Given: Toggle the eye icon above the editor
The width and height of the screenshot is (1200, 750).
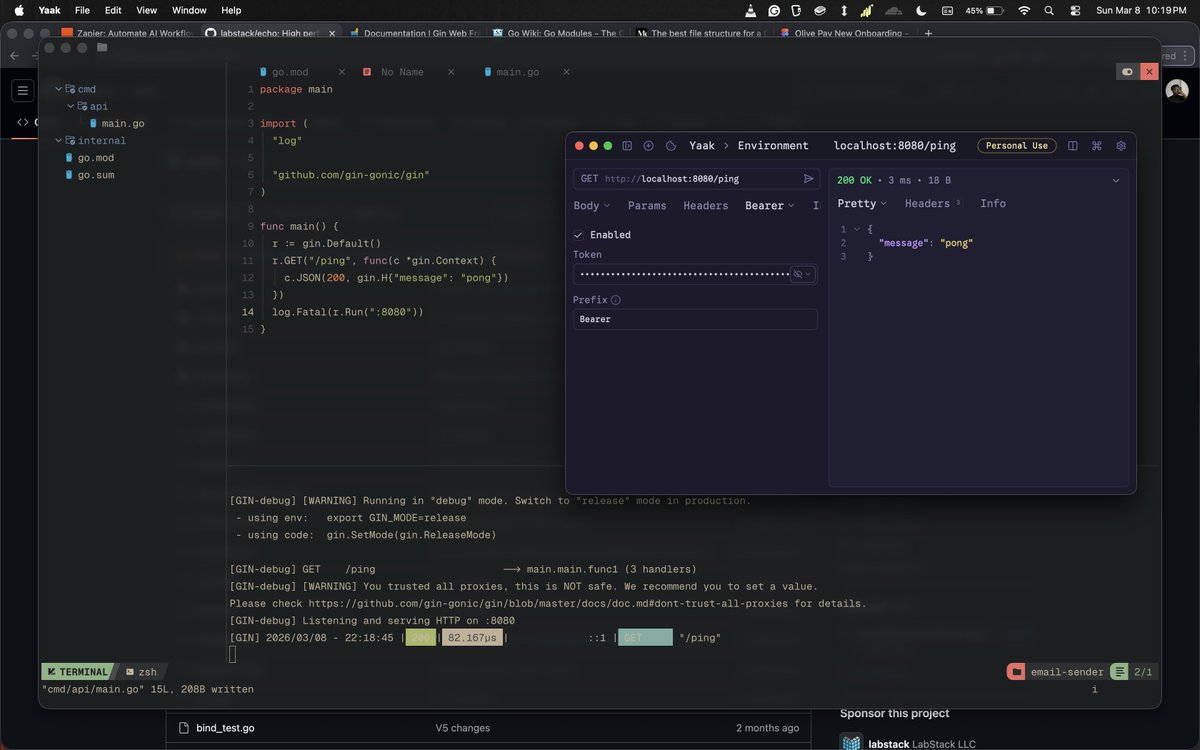Looking at the screenshot, I should pos(1126,71).
